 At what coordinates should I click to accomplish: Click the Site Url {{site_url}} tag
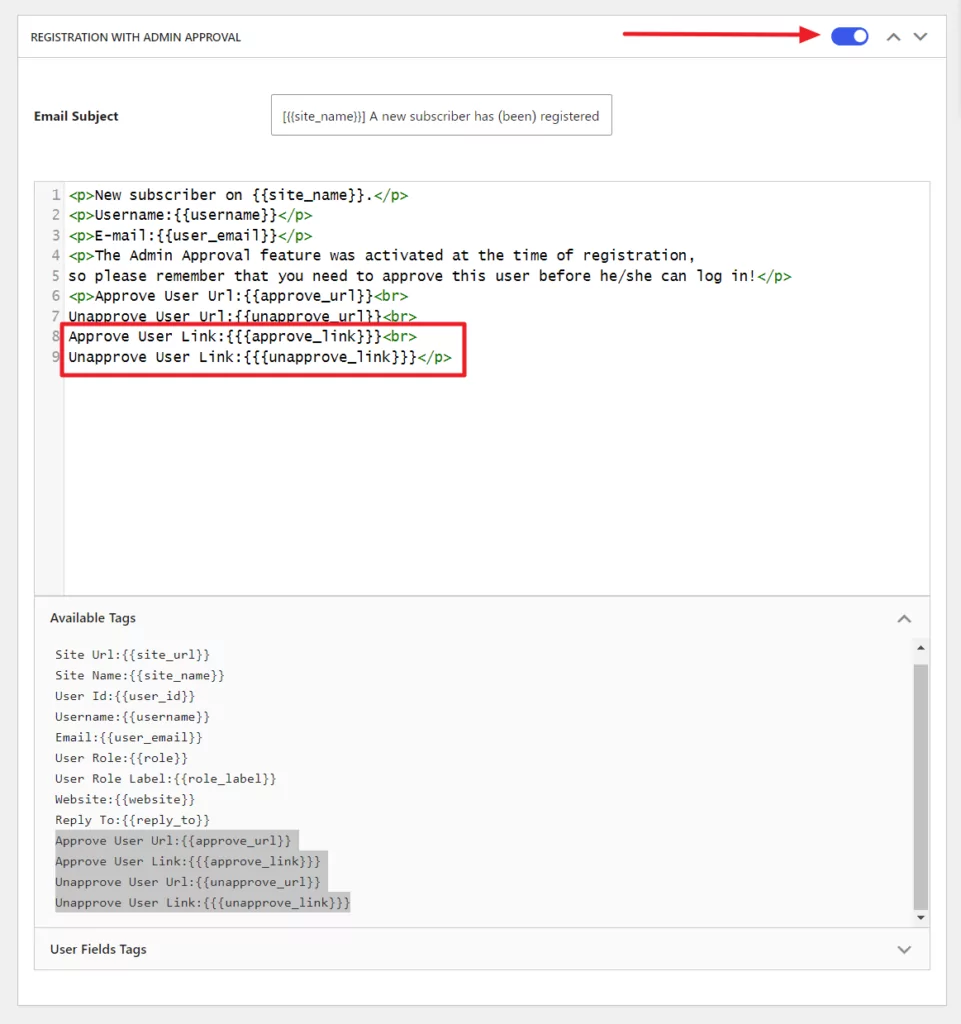click(x=133, y=654)
